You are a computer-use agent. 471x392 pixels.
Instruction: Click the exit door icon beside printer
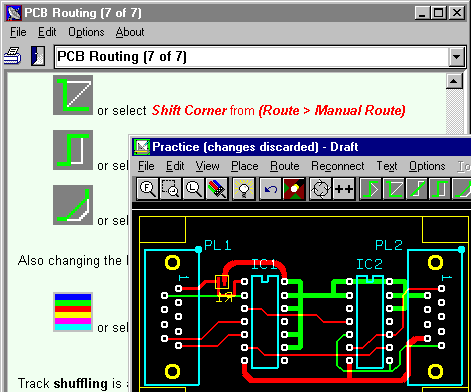click(38, 56)
